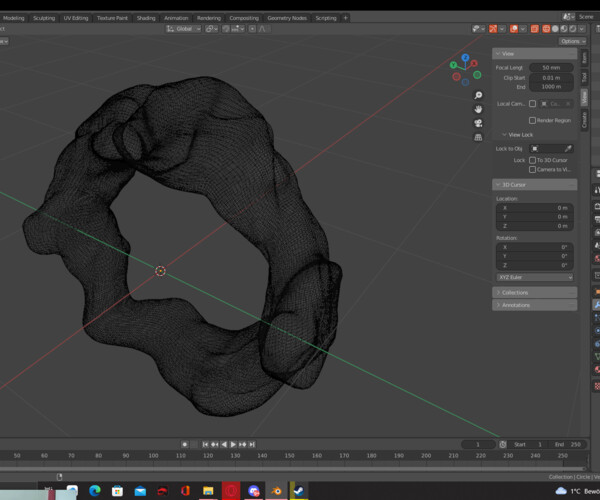600x500 pixels.
Task: Click the Lock to Object eyedropper icon
Action: click(568, 148)
